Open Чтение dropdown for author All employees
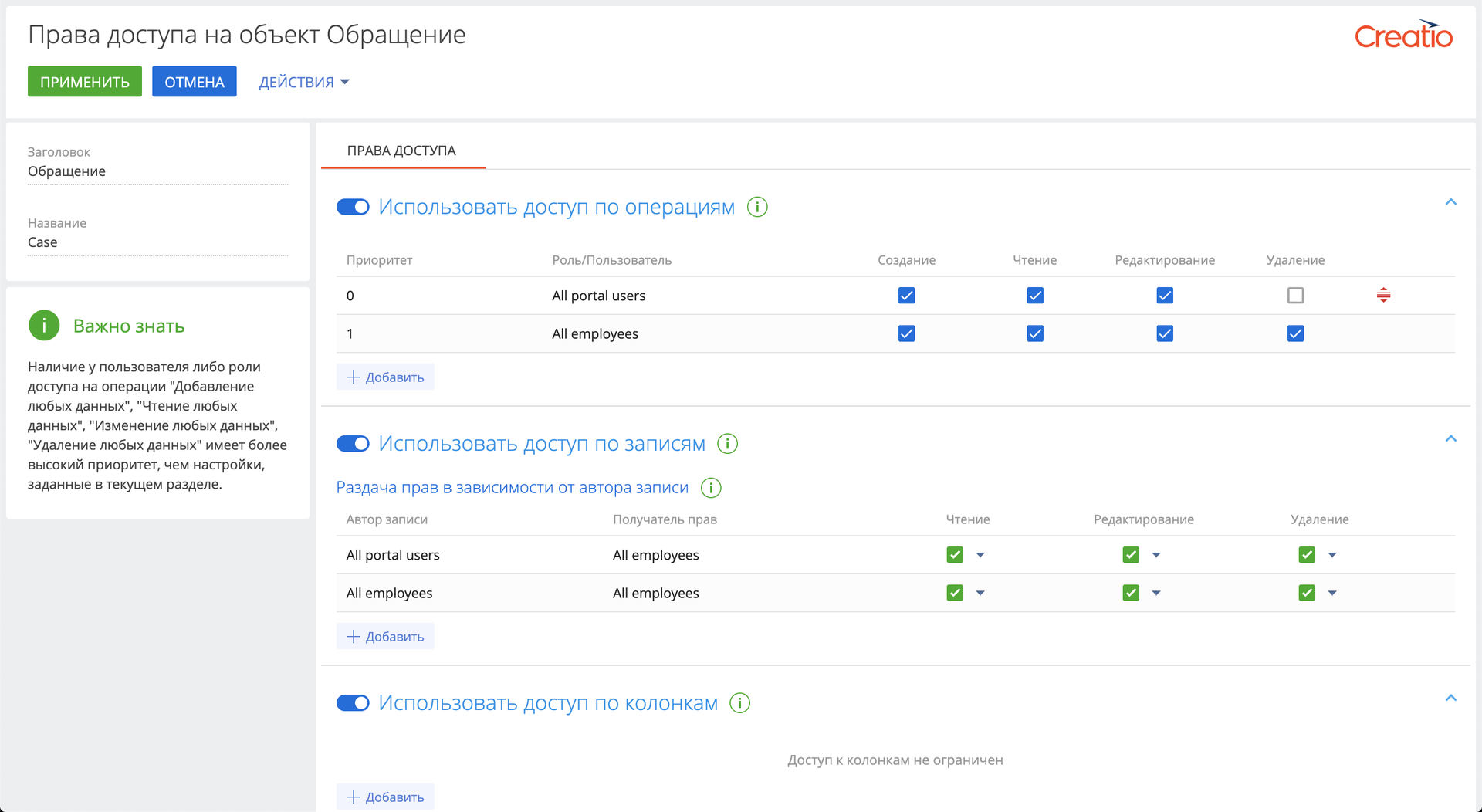 (x=980, y=593)
